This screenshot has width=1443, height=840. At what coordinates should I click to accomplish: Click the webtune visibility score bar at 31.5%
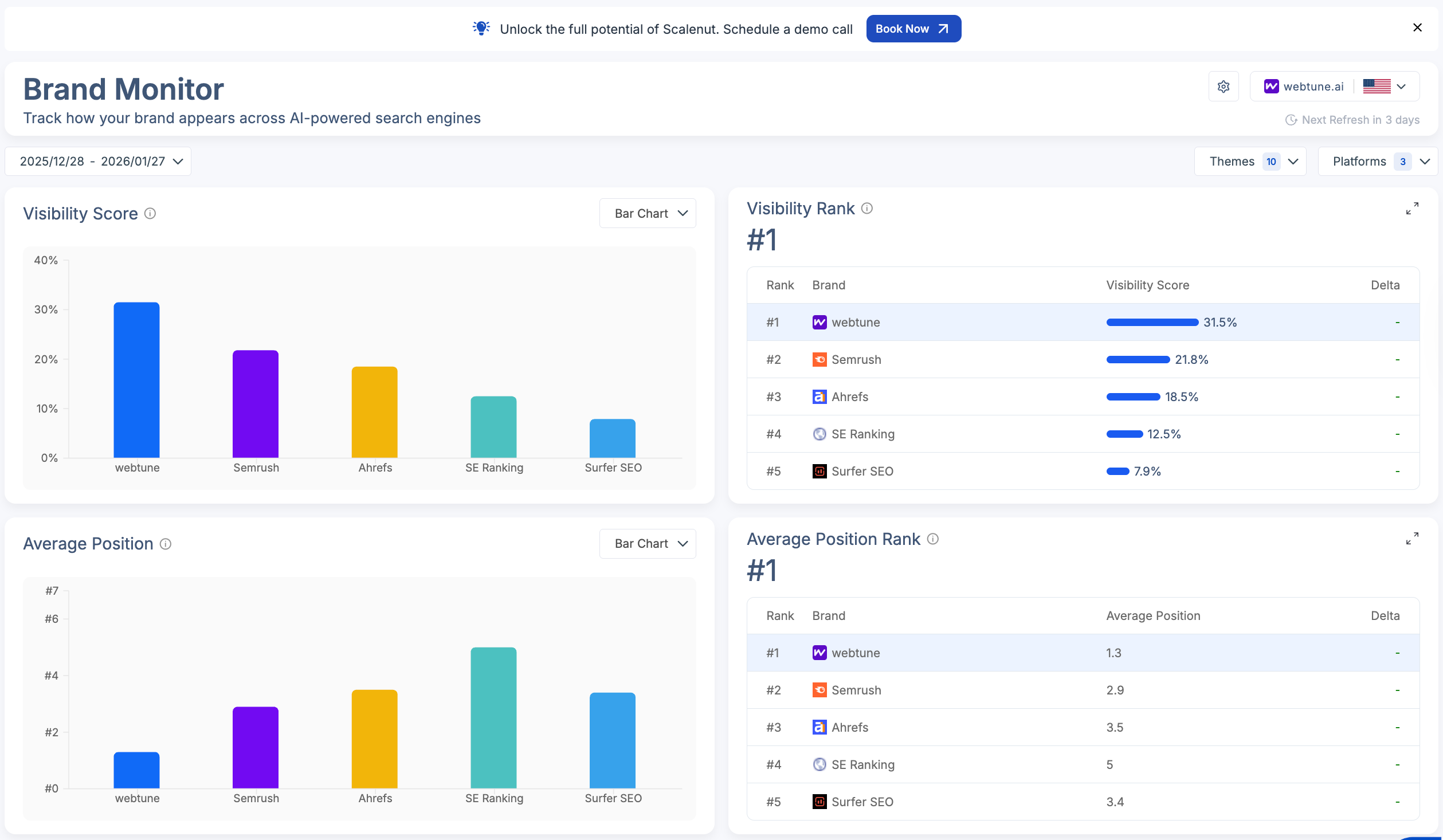pos(136,378)
